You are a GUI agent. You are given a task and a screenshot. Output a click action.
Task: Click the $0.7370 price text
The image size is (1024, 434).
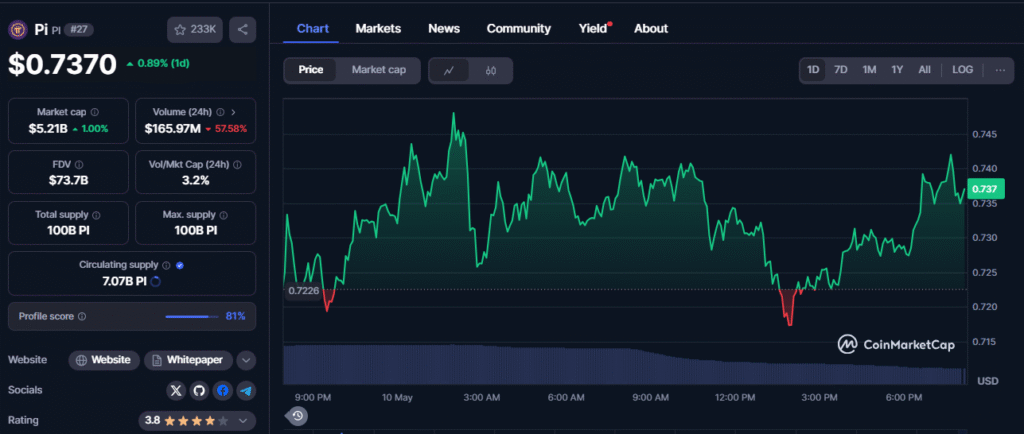tap(62, 64)
